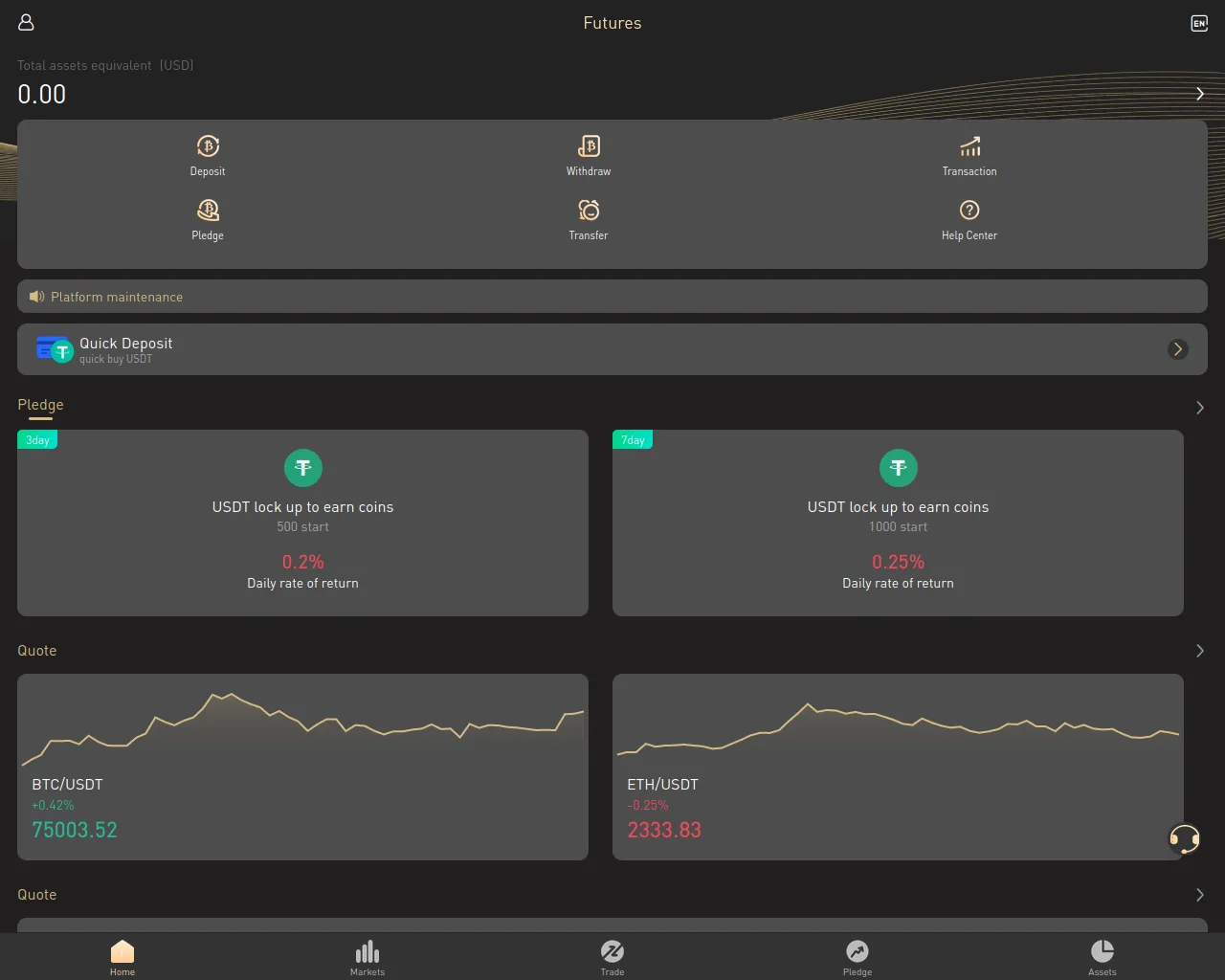This screenshot has width=1225, height=980.
Task: Open the Transfer icon
Action: (x=589, y=211)
